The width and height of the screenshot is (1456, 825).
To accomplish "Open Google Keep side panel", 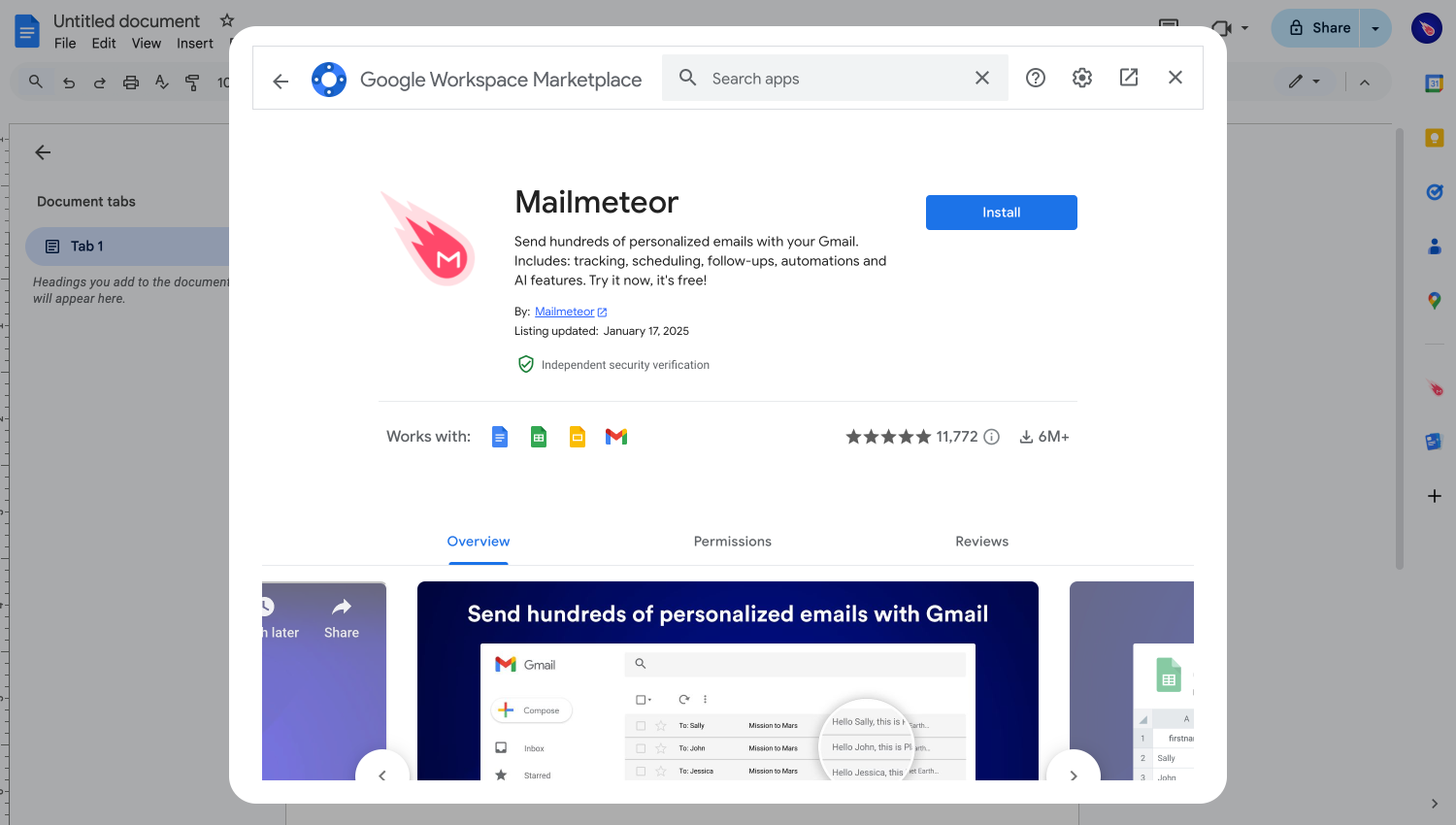I will point(1435,138).
